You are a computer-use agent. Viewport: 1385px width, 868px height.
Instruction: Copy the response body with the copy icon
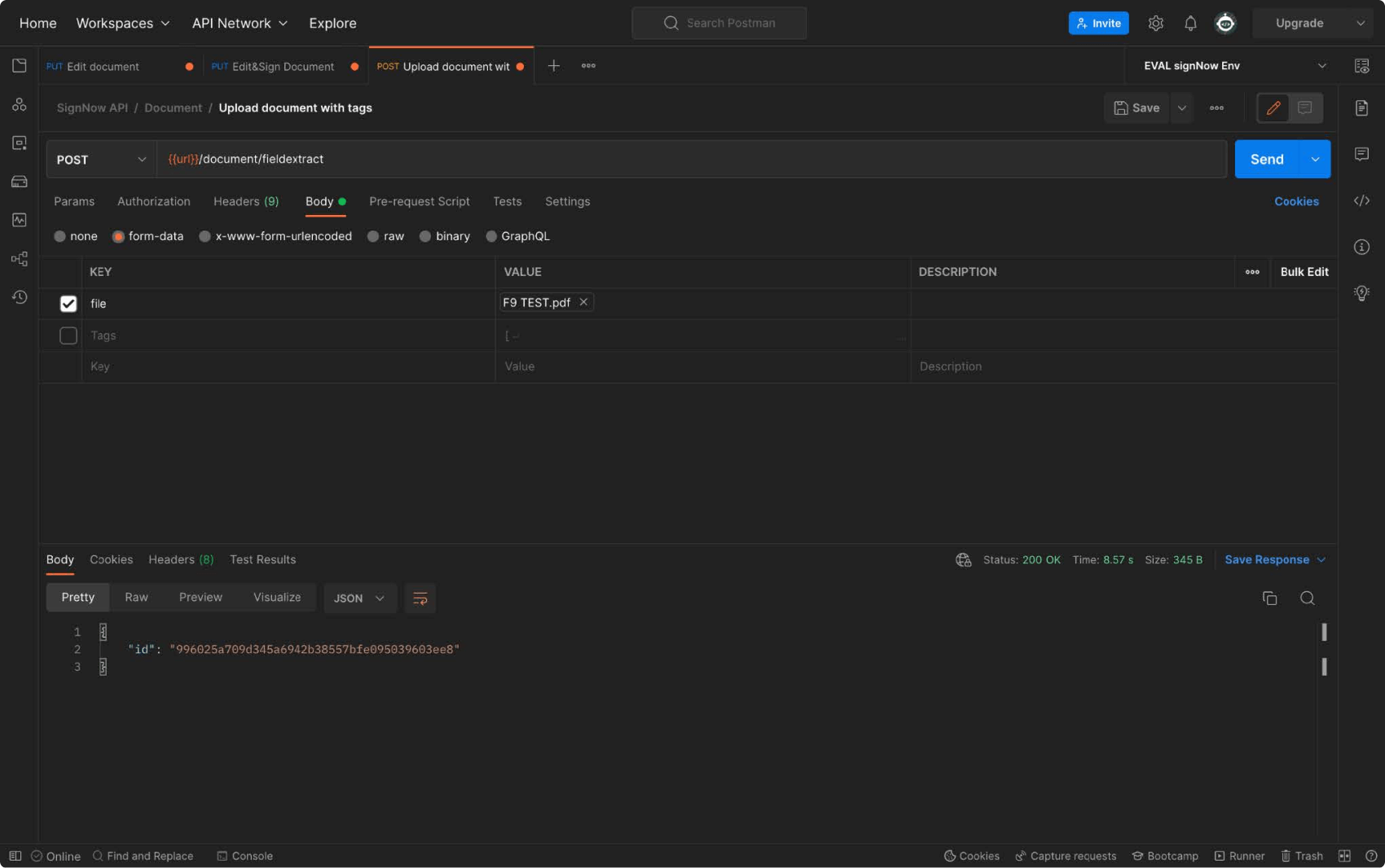tap(1269, 598)
